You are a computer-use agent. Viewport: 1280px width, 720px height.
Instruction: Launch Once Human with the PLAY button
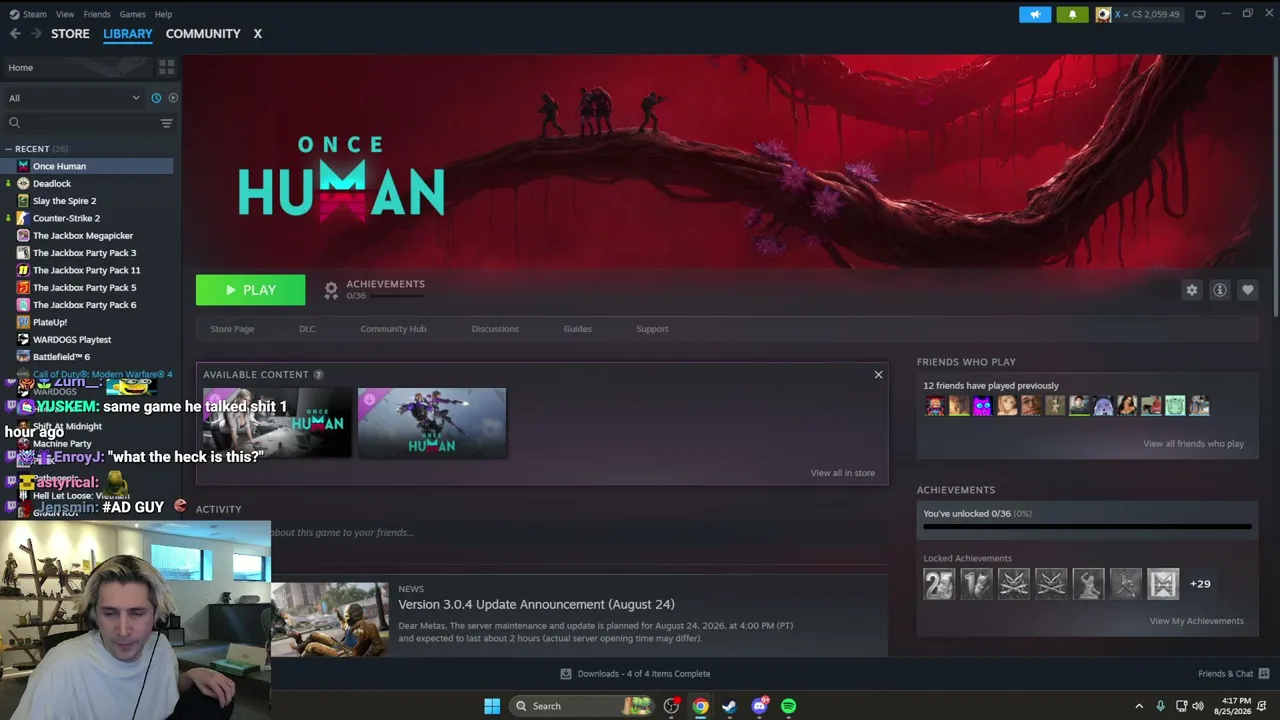[x=250, y=290]
